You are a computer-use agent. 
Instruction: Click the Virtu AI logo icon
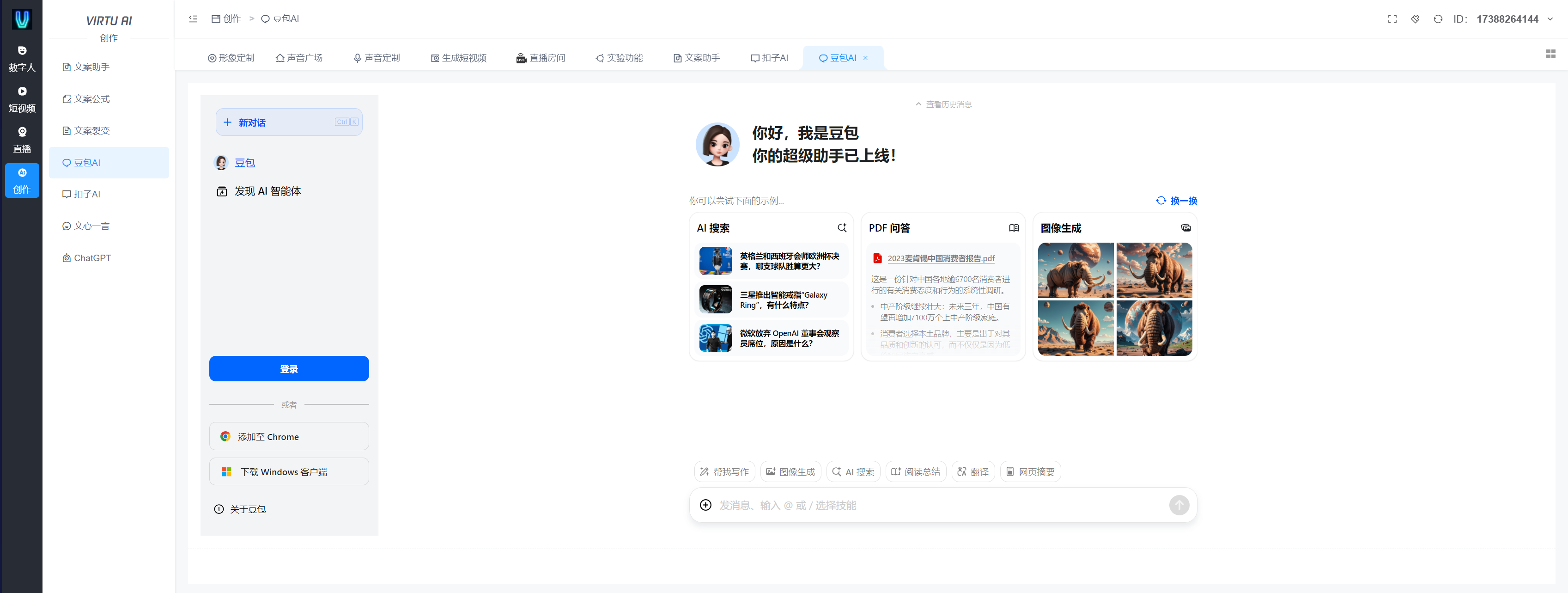[22, 19]
